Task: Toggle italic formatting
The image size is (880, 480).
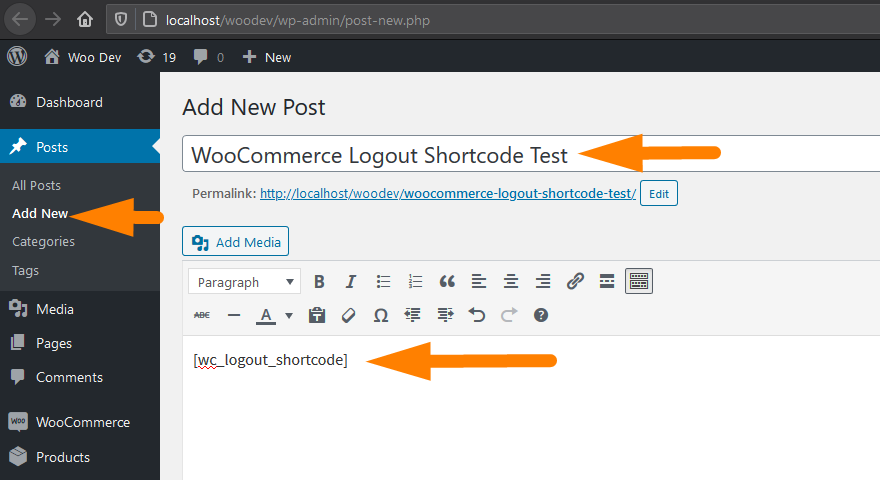Action: (x=351, y=281)
